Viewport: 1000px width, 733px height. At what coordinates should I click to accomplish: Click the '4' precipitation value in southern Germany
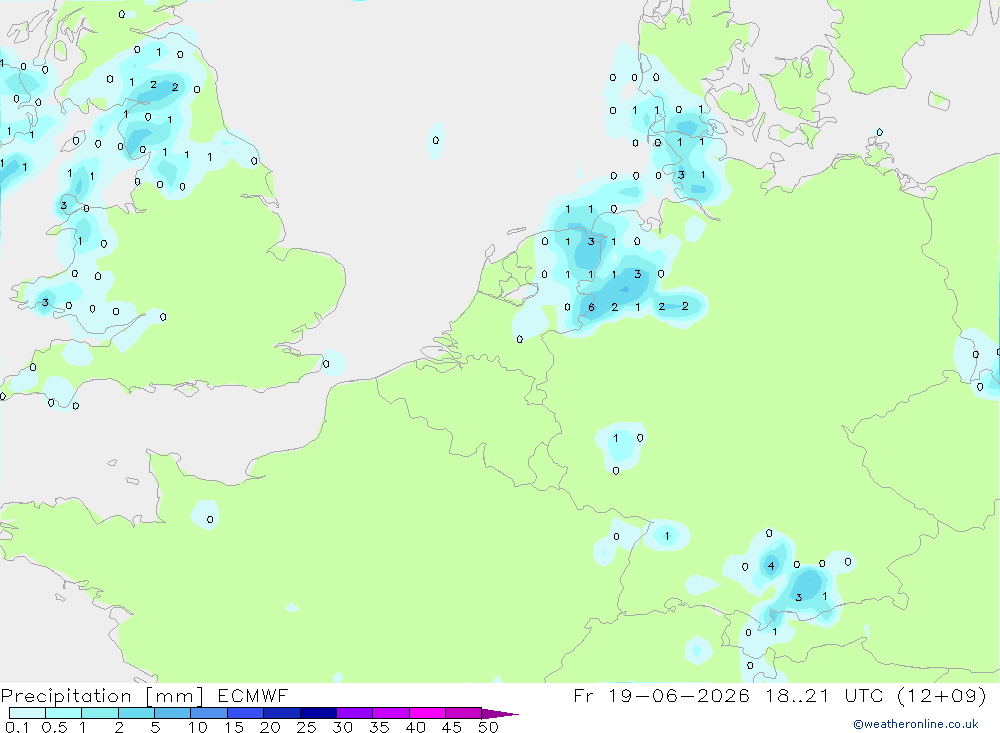(x=771, y=566)
